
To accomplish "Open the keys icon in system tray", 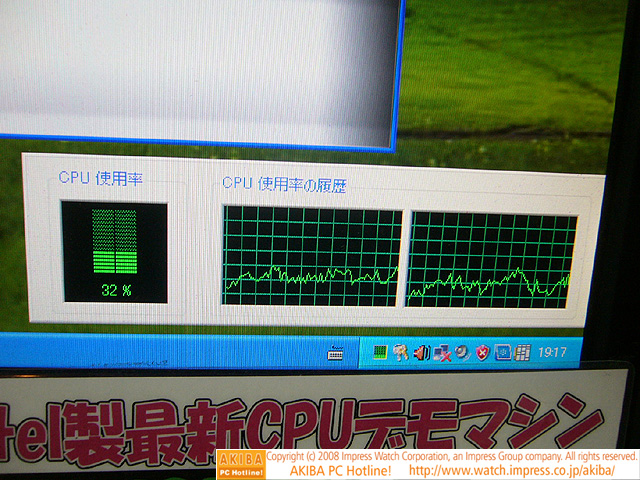I will point(400,351).
